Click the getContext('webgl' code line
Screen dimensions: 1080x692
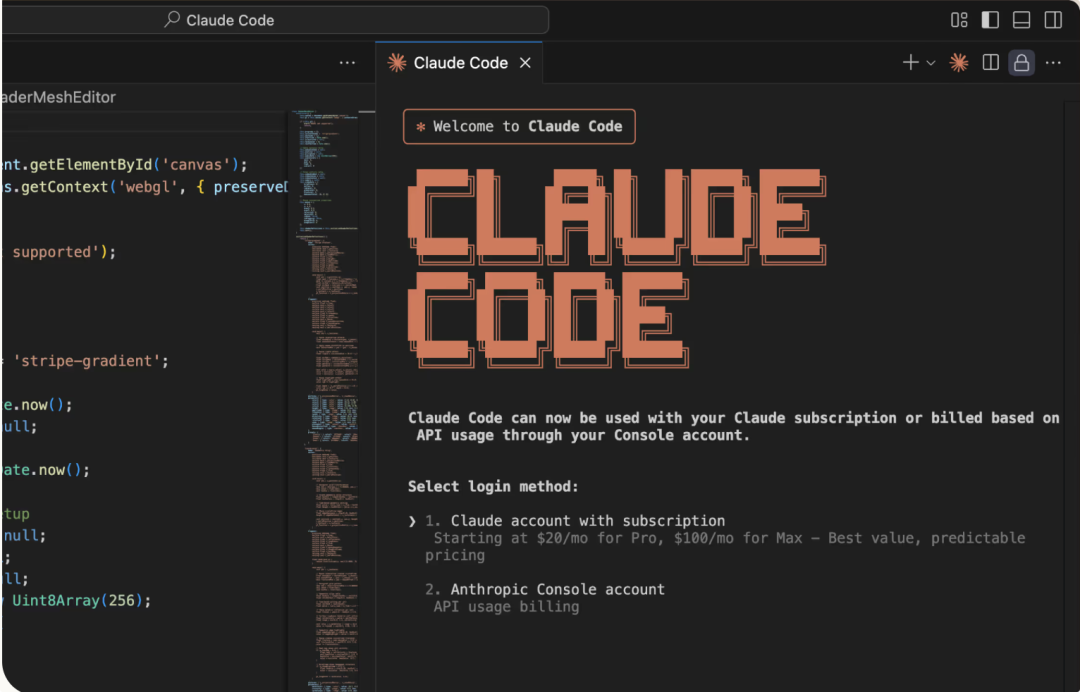point(145,187)
